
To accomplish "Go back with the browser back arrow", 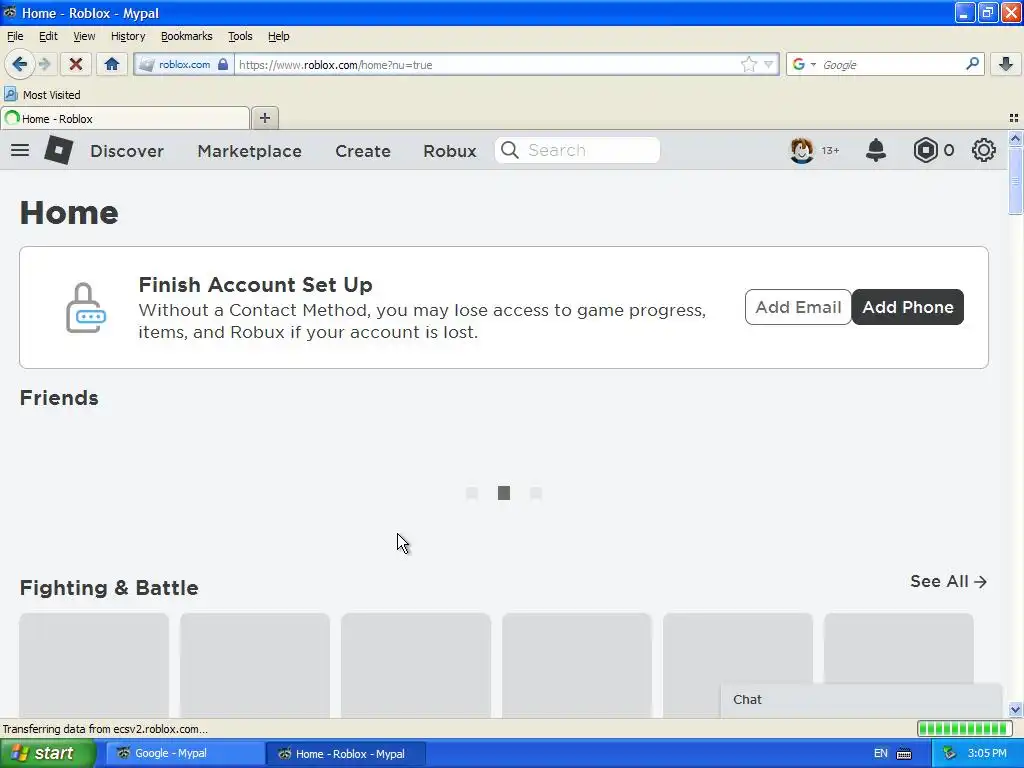I will [x=20, y=64].
